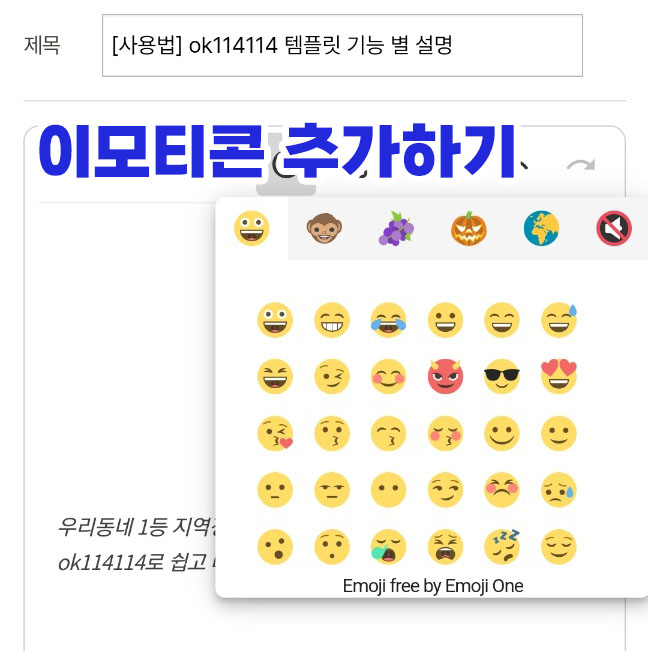Insert the red devil horns emoji

tap(445, 377)
